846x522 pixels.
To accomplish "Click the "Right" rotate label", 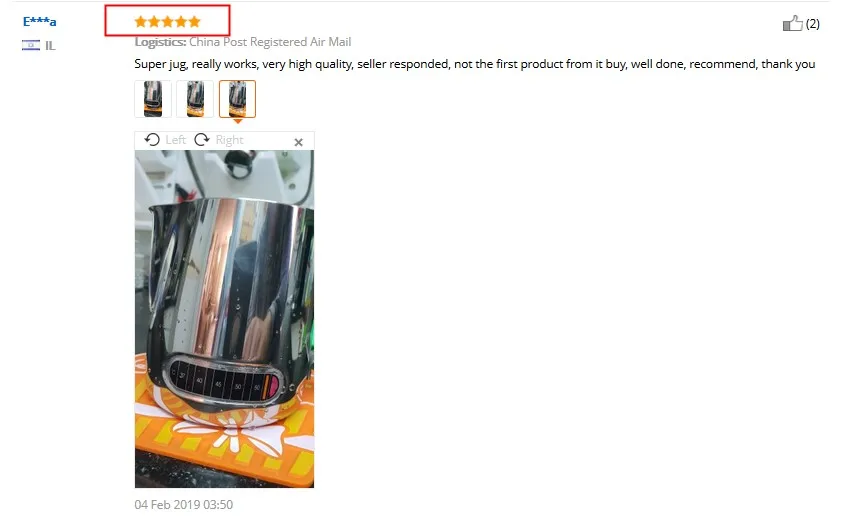I will coord(229,140).
